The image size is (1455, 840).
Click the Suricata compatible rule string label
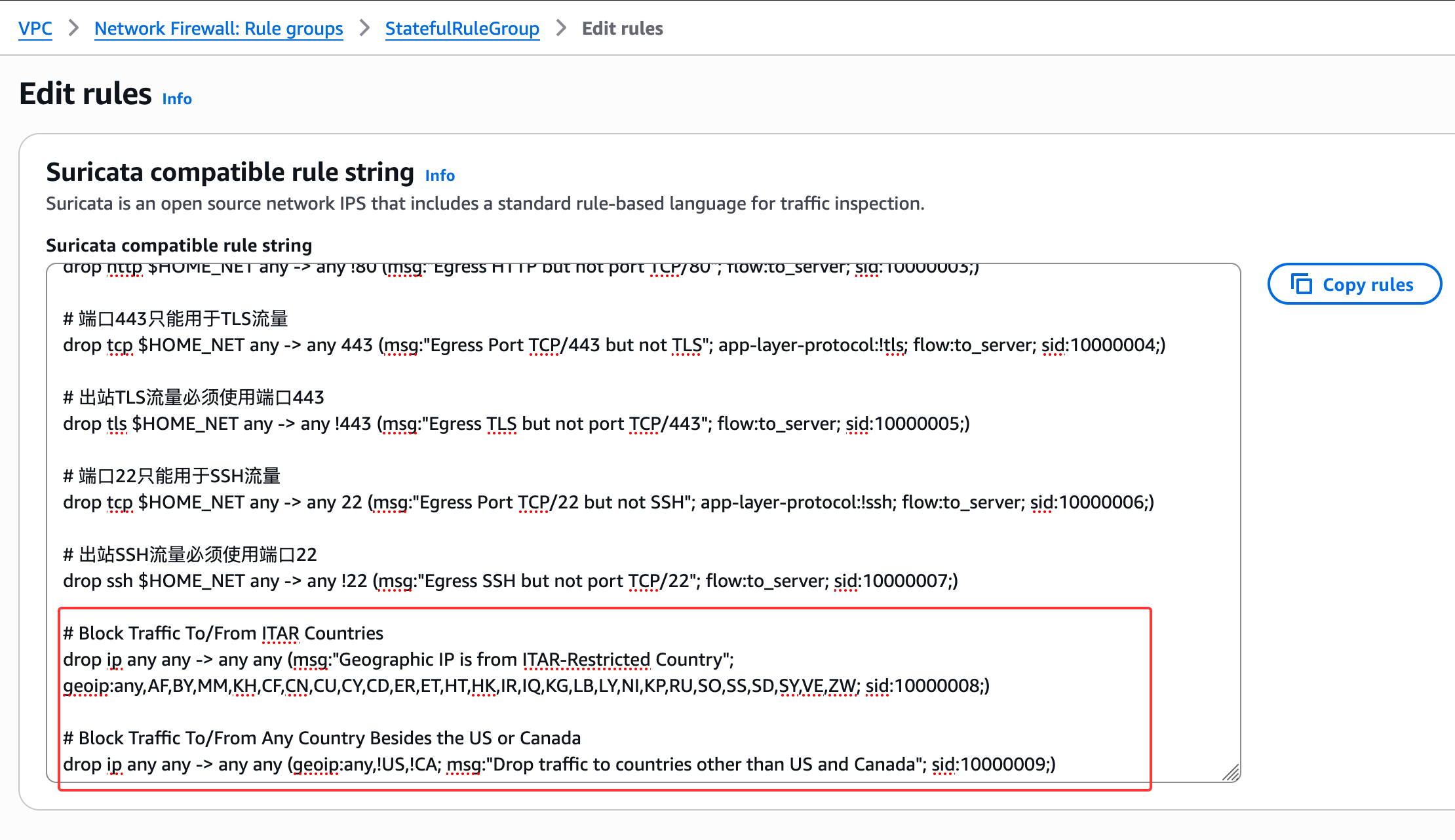(179, 246)
